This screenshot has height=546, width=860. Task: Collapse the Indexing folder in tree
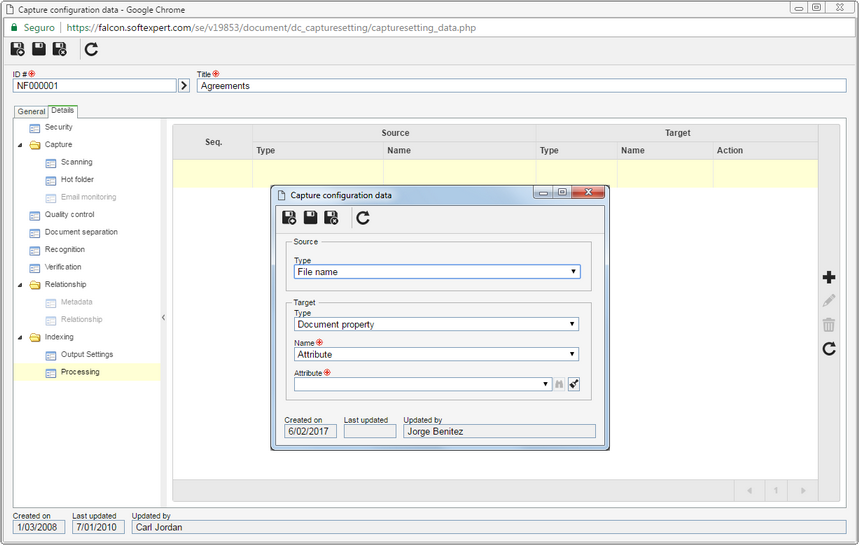[x=20, y=337]
